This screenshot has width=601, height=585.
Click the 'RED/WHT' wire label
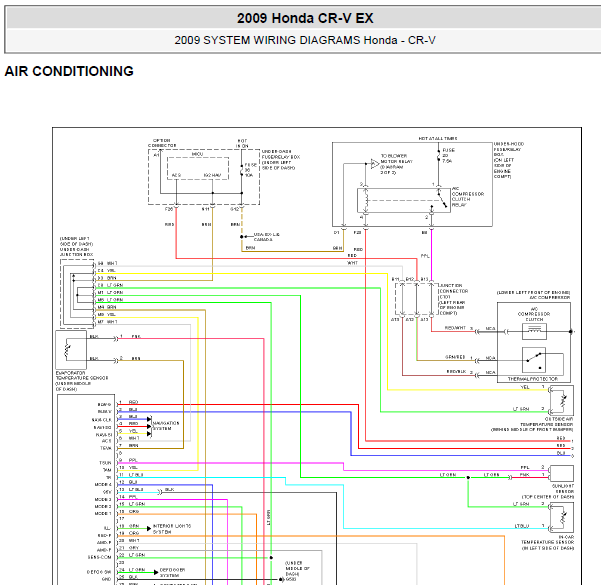(x=455, y=328)
